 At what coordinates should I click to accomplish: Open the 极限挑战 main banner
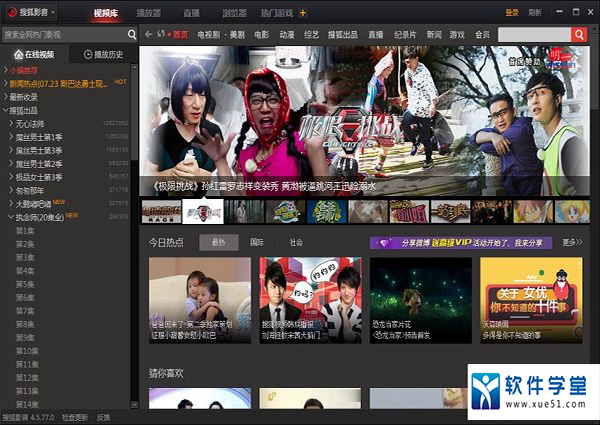coord(364,121)
